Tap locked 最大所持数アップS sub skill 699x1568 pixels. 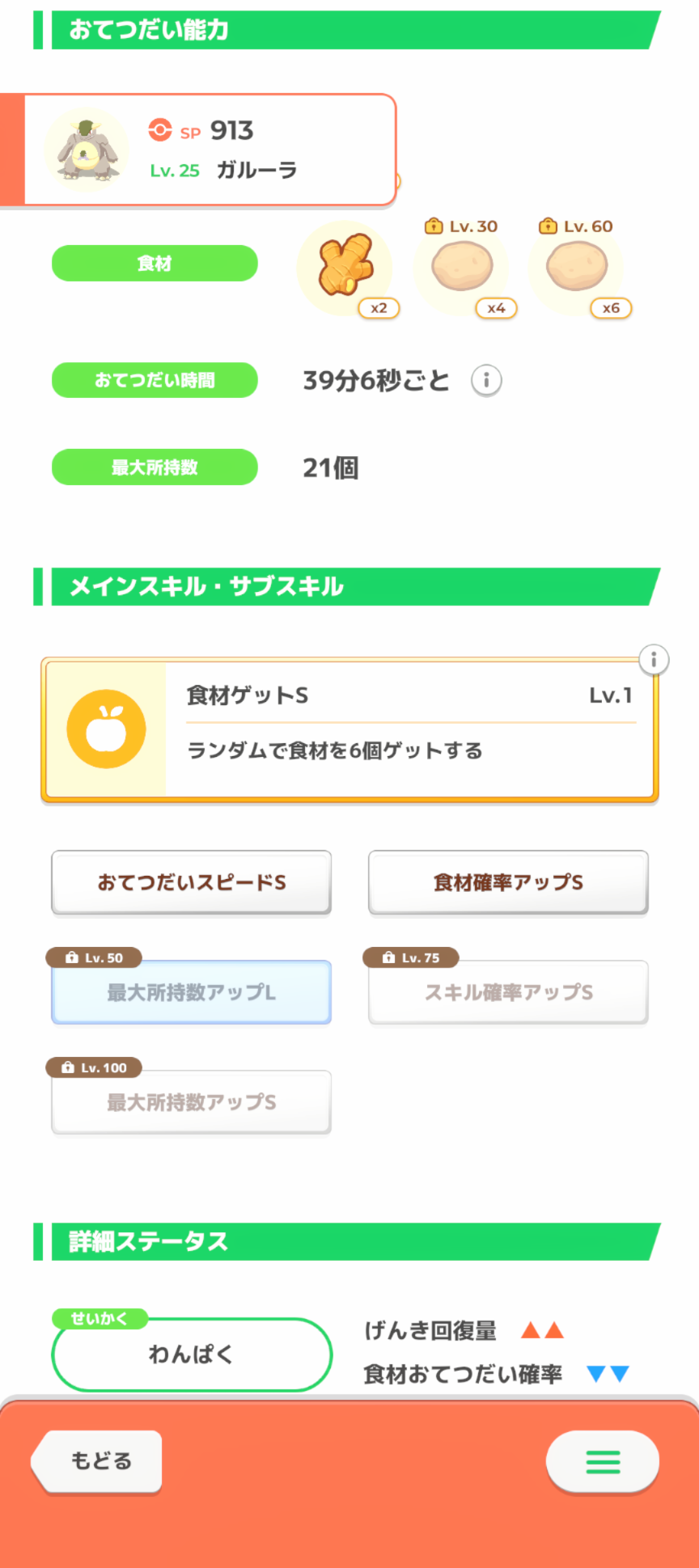coord(192,1102)
